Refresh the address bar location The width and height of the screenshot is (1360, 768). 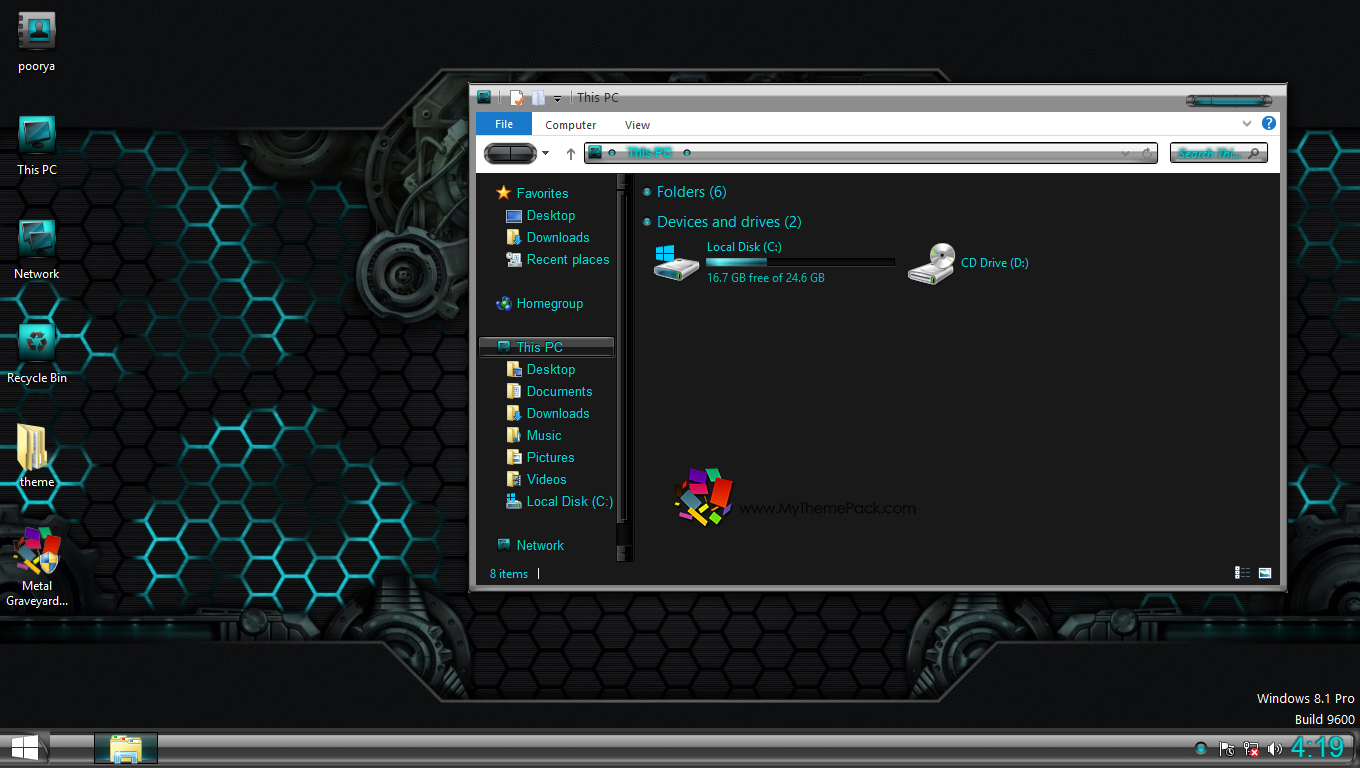point(1149,153)
